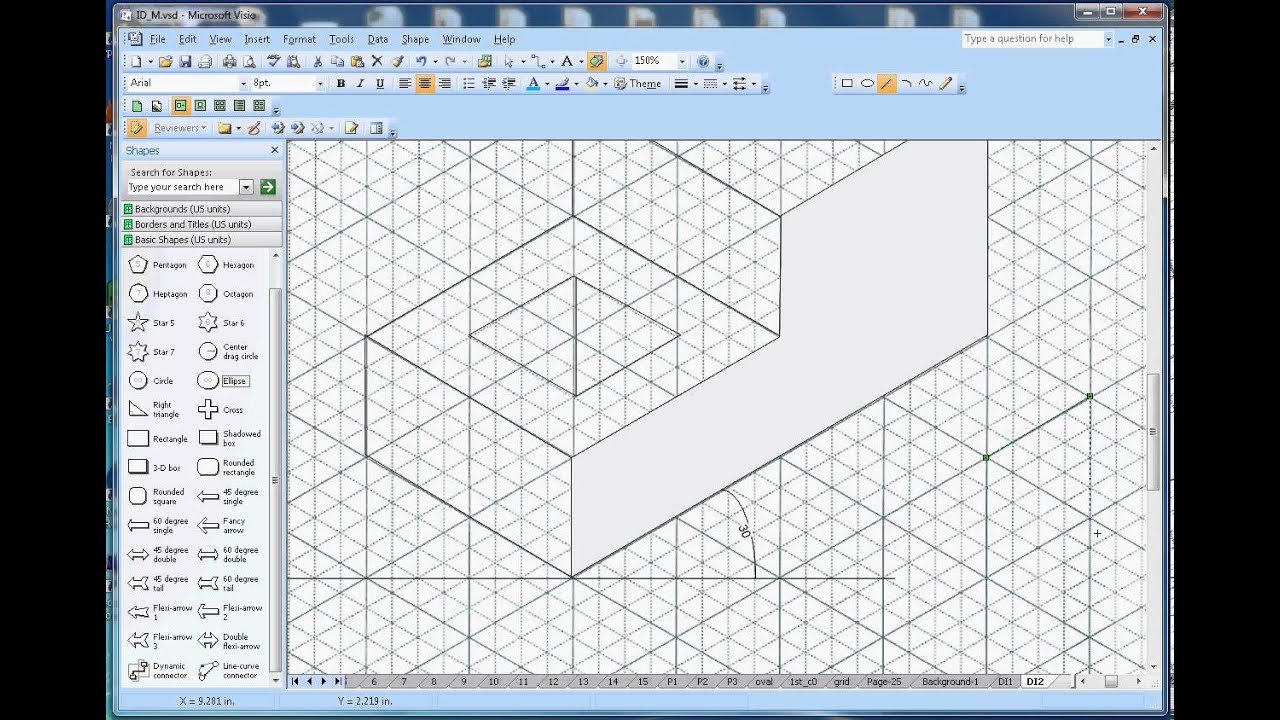This screenshot has width=1280, height=720.
Task: Delete selection with the X icon
Action: pyautogui.click(x=377, y=62)
